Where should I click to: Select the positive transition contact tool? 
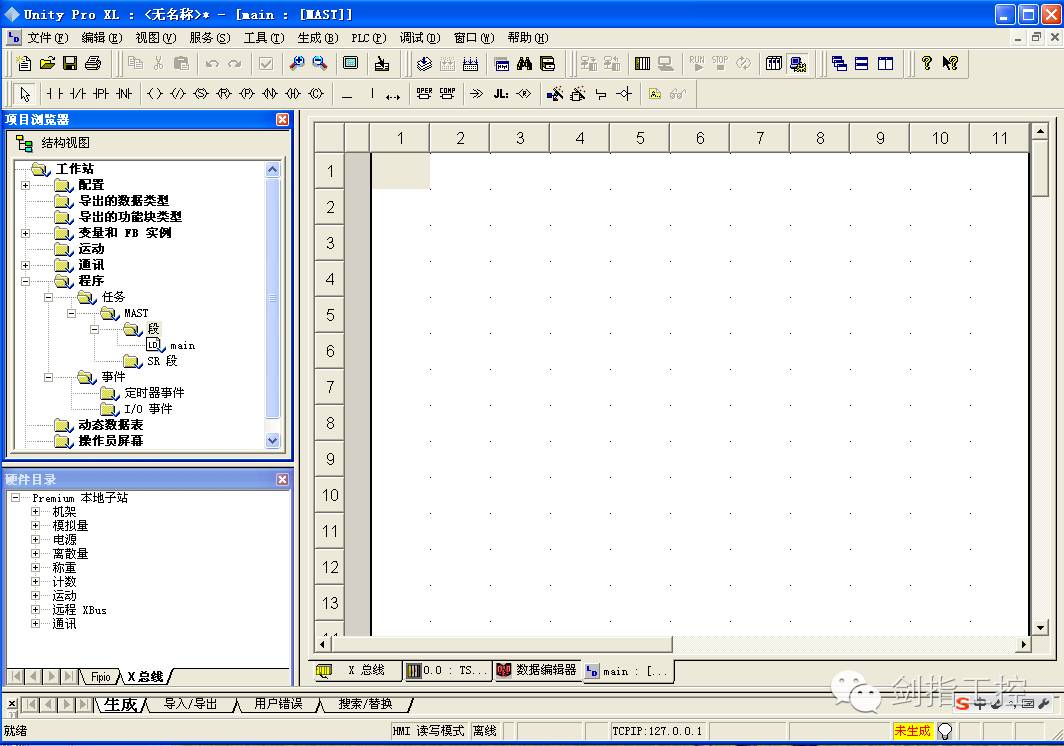100,94
